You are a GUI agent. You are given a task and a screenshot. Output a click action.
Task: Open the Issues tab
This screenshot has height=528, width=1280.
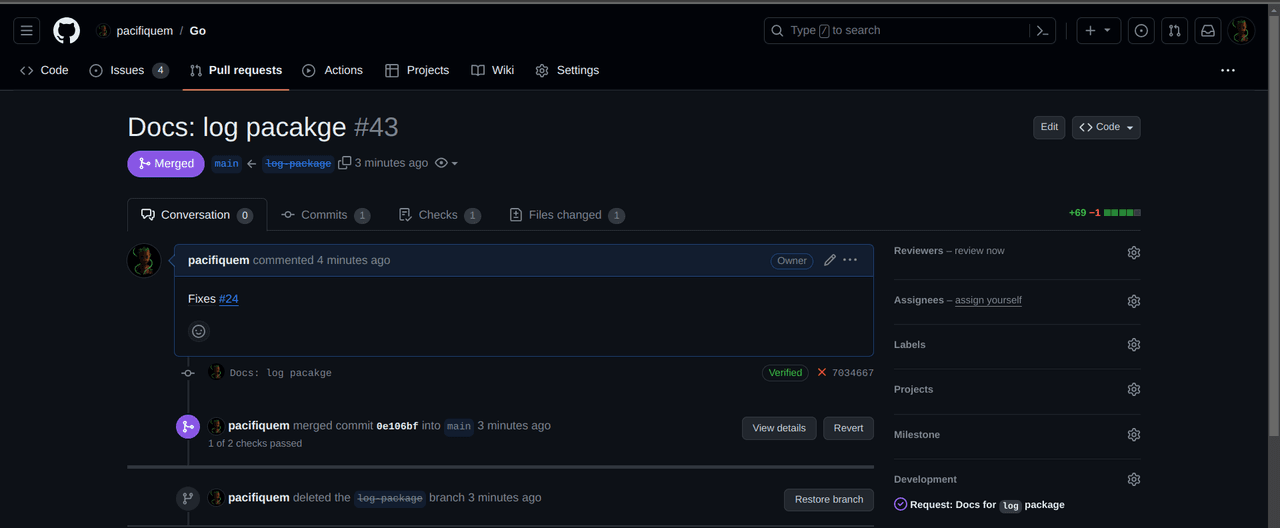pos(128,71)
